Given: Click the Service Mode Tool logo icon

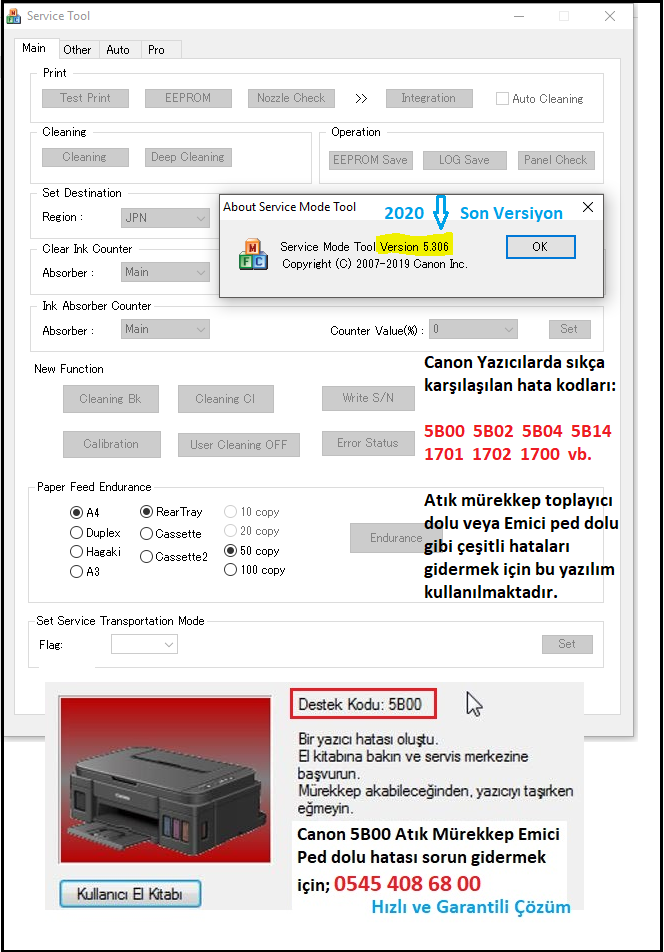Looking at the screenshot, I should coord(253,255).
